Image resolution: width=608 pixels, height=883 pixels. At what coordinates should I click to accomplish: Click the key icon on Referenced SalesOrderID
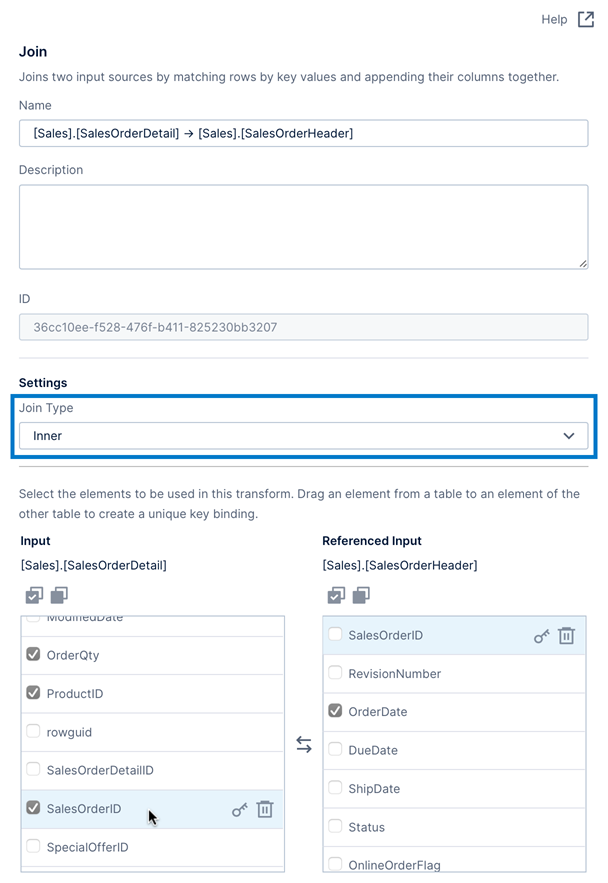coord(541,633)
